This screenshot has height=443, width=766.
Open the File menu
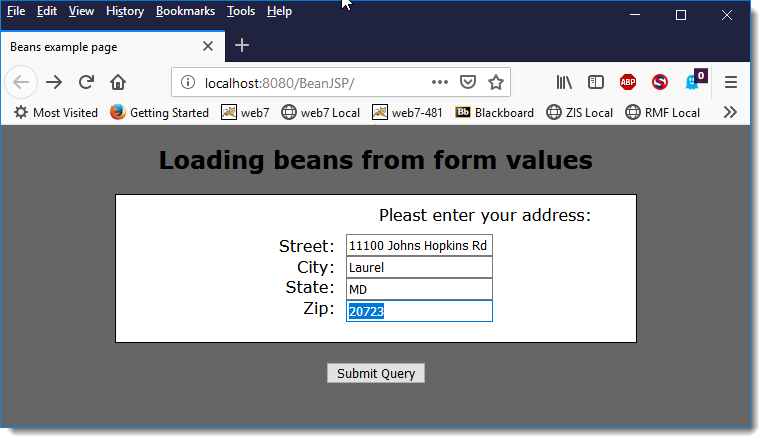tap(16, 11)
